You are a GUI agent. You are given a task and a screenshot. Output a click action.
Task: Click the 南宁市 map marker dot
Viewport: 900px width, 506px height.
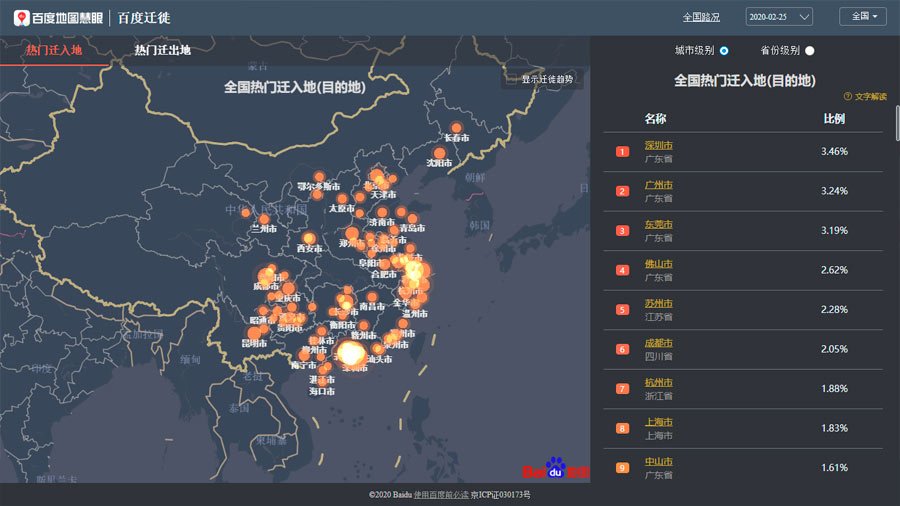pyautogui.click(x=304, y=355)
